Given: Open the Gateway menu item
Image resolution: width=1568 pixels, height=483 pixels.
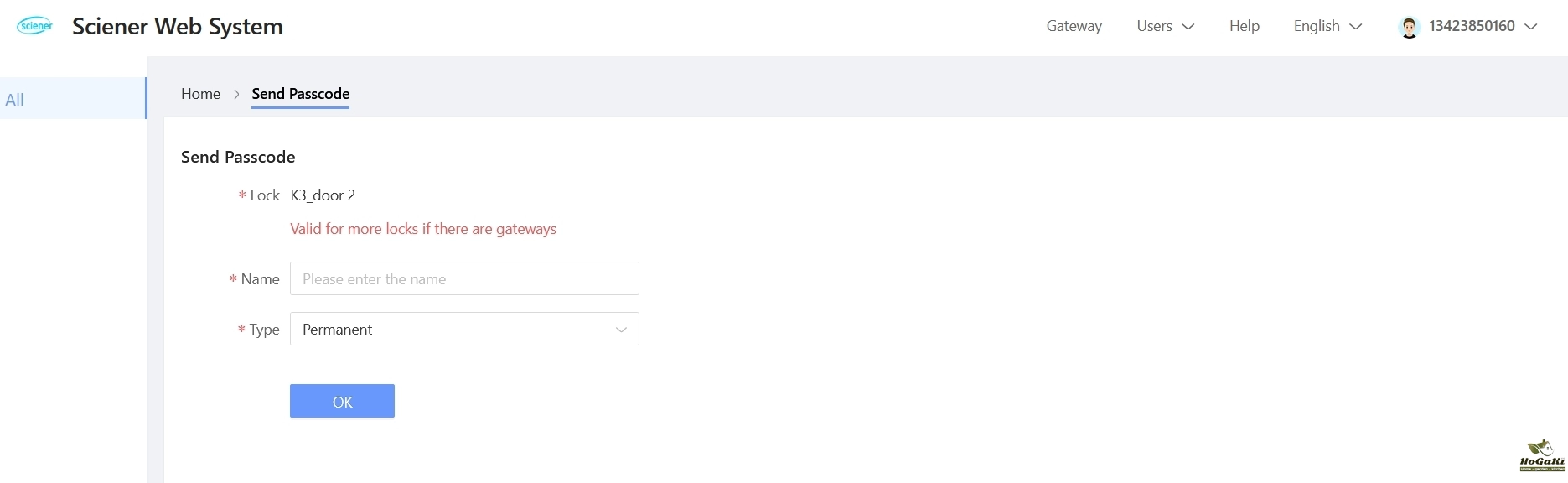Looking at the screenshot, I should [x=1074, y=26].
